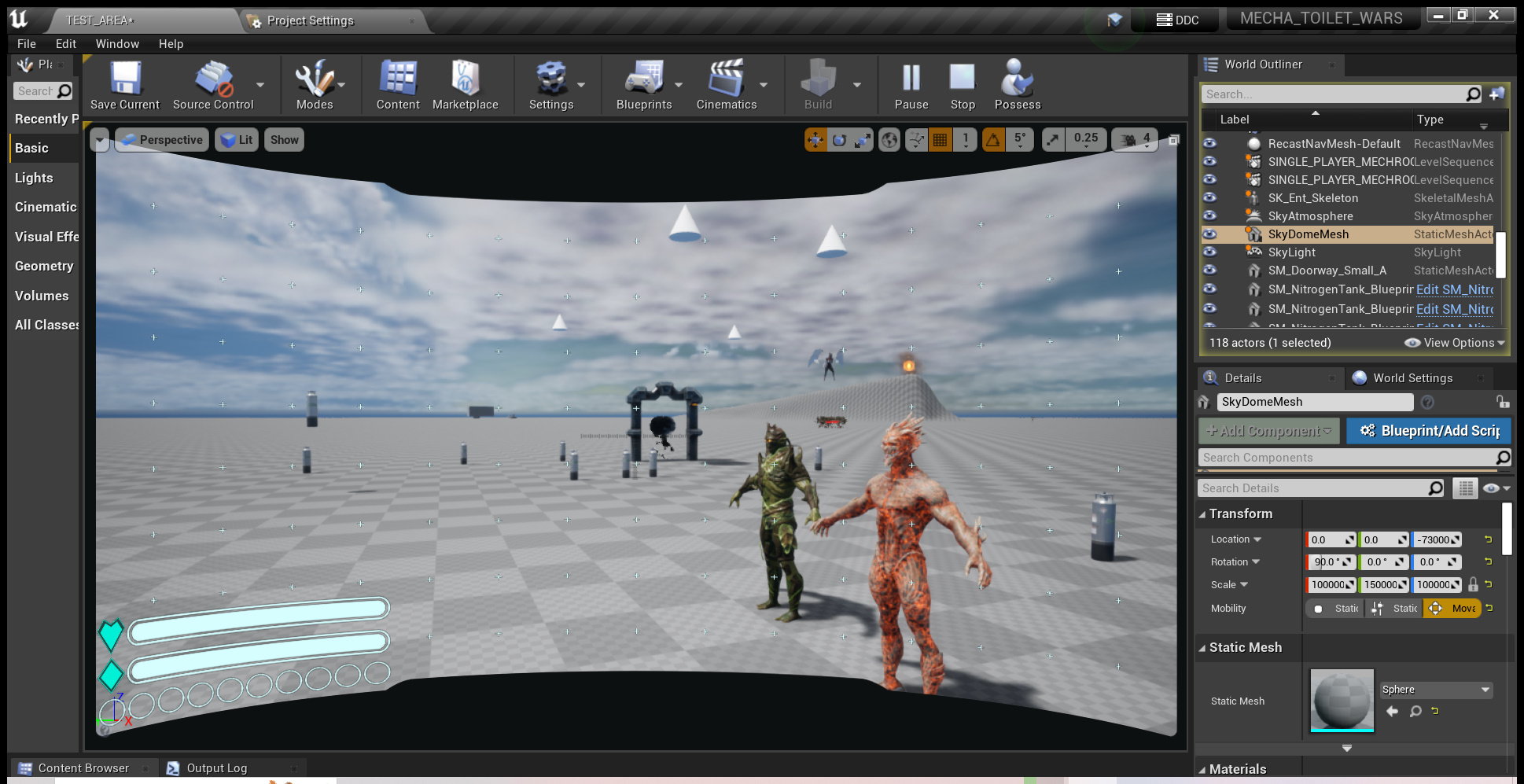Image resolution: width=1524 pixels, height=784 pixels.
Task: Select the Lights placement category
Action: click(34, 178)
